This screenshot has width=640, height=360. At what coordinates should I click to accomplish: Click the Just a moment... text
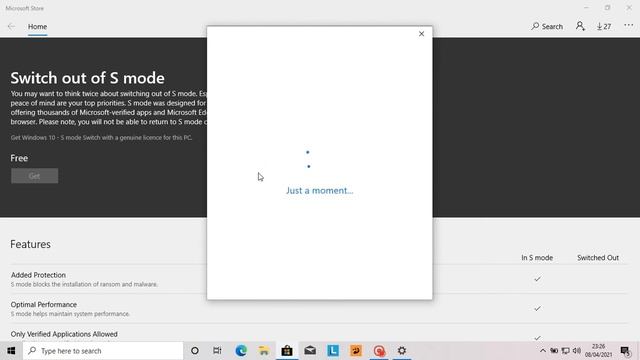[320, 190]
